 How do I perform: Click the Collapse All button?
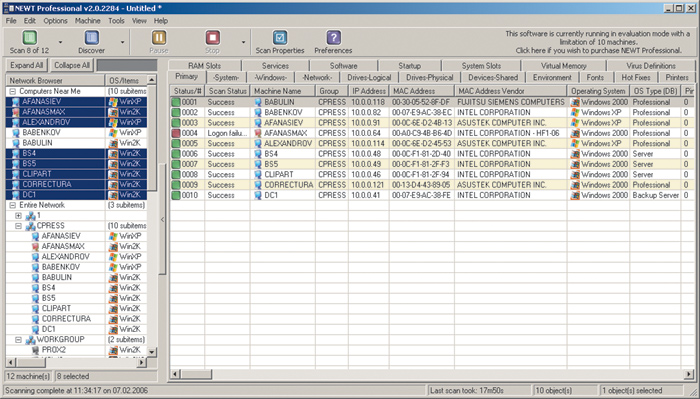pos(72,65)
